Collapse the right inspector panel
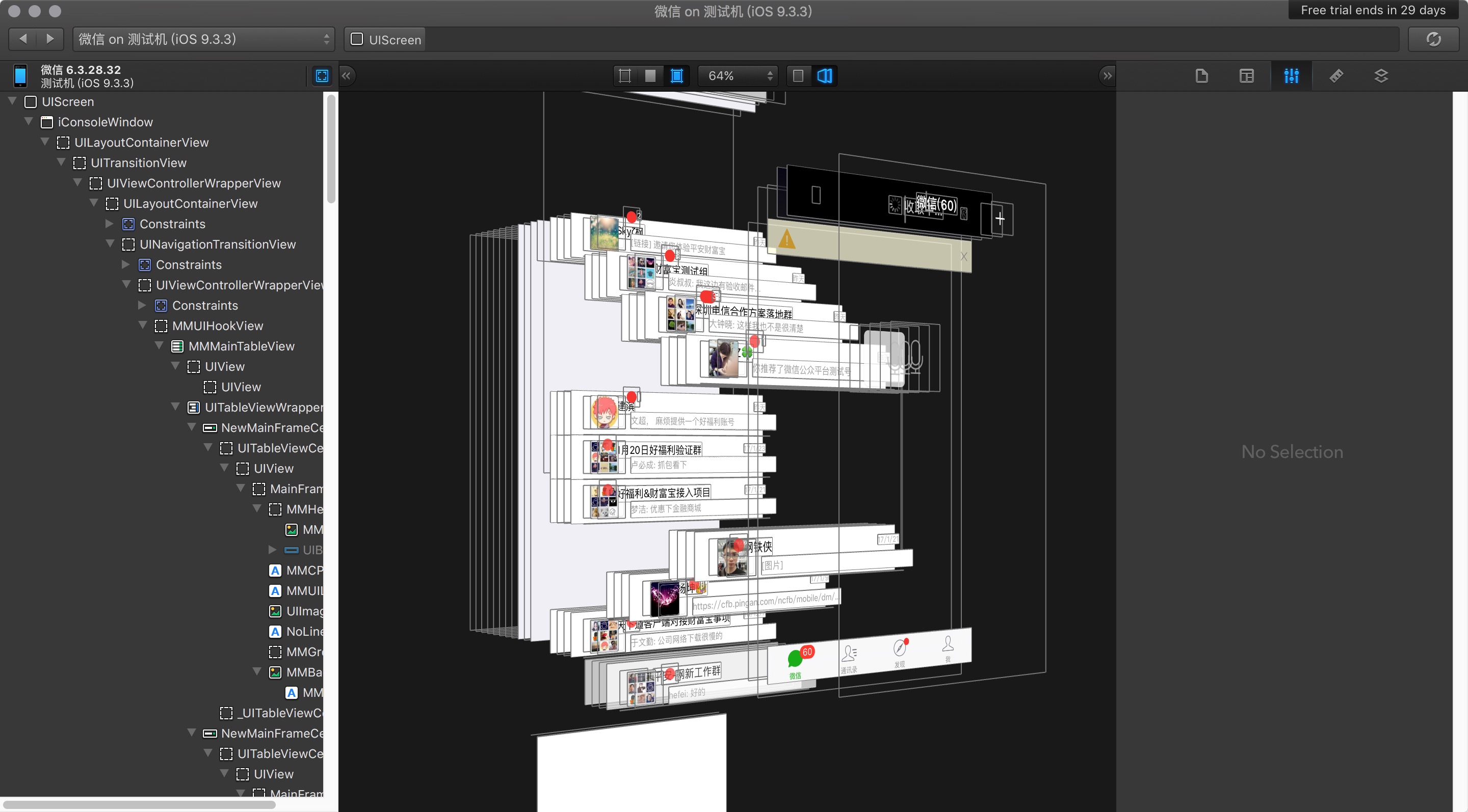Screen dimensions: 1468x812 (1107, 76)
